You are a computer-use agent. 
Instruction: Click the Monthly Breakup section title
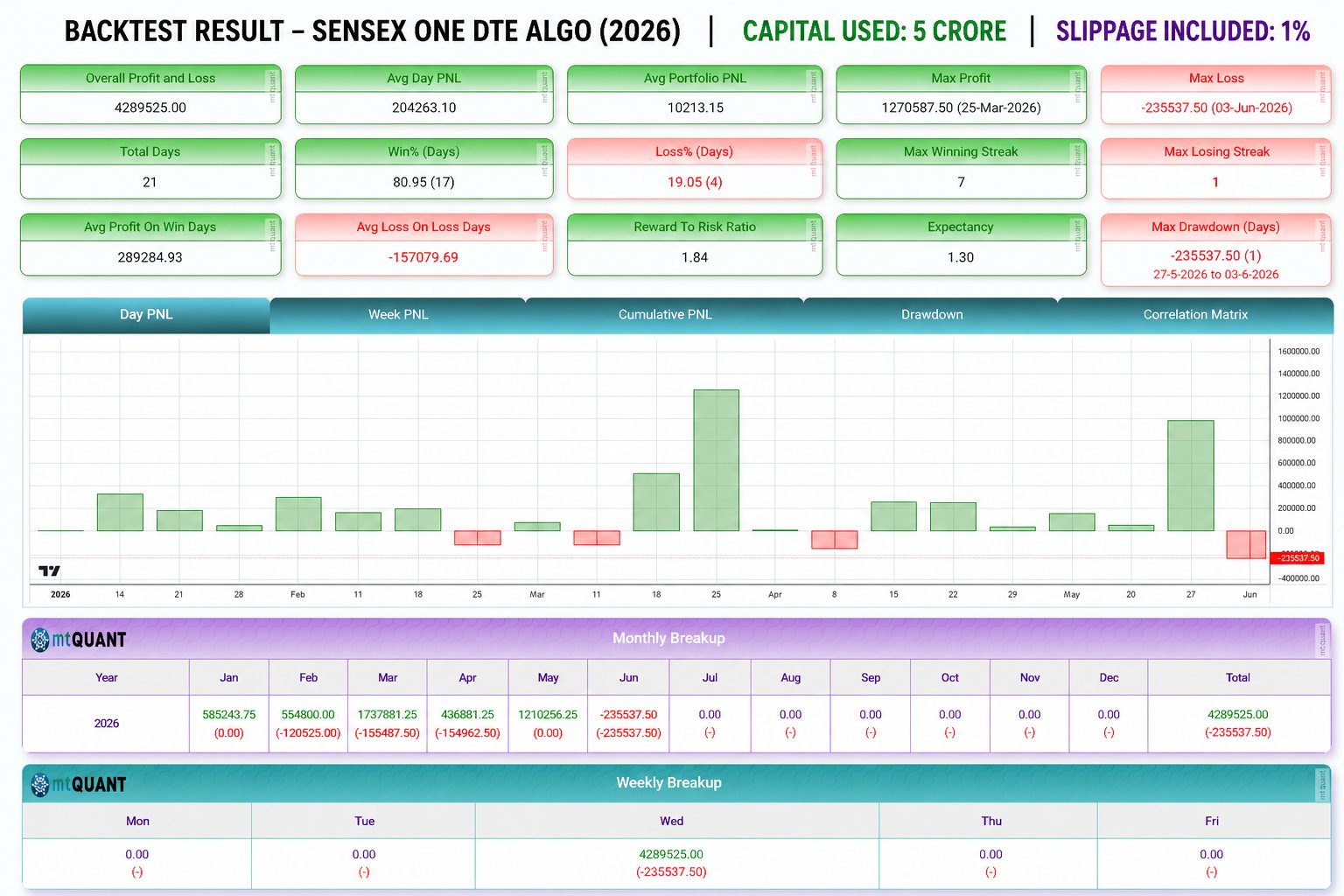pyautogui.click(x=668, y=639)
